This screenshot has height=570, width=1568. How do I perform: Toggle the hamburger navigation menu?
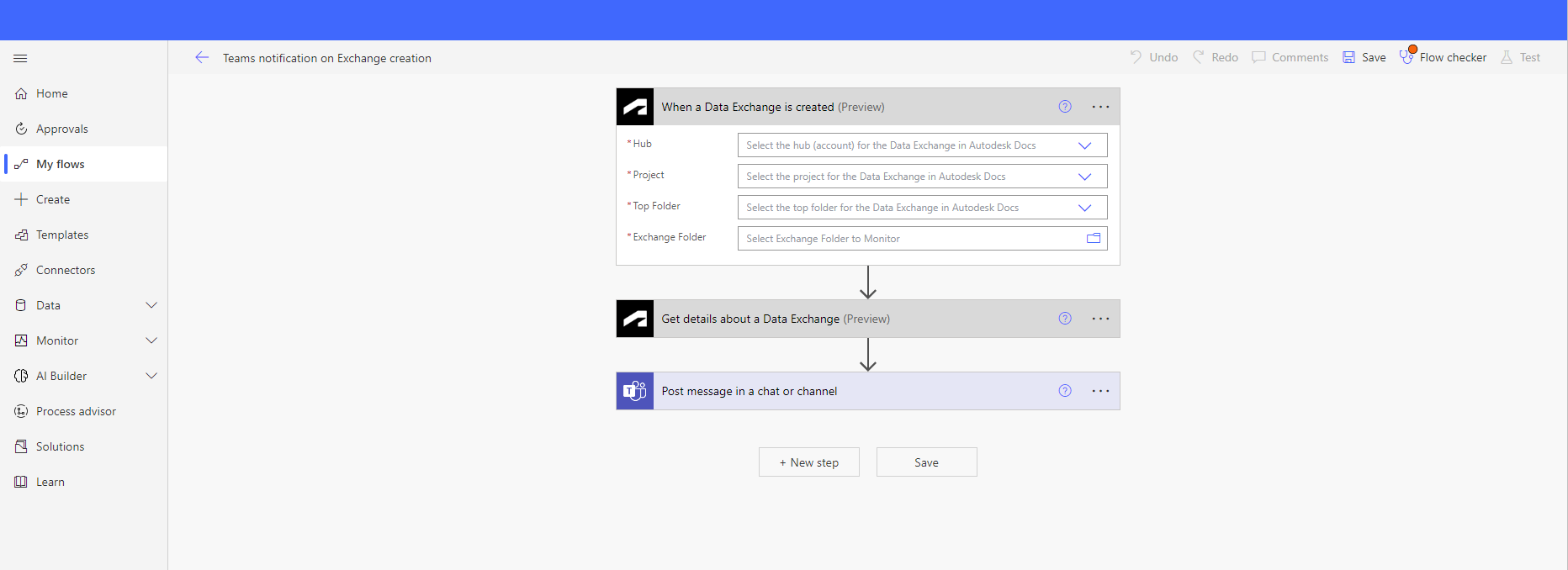[20, 58]
